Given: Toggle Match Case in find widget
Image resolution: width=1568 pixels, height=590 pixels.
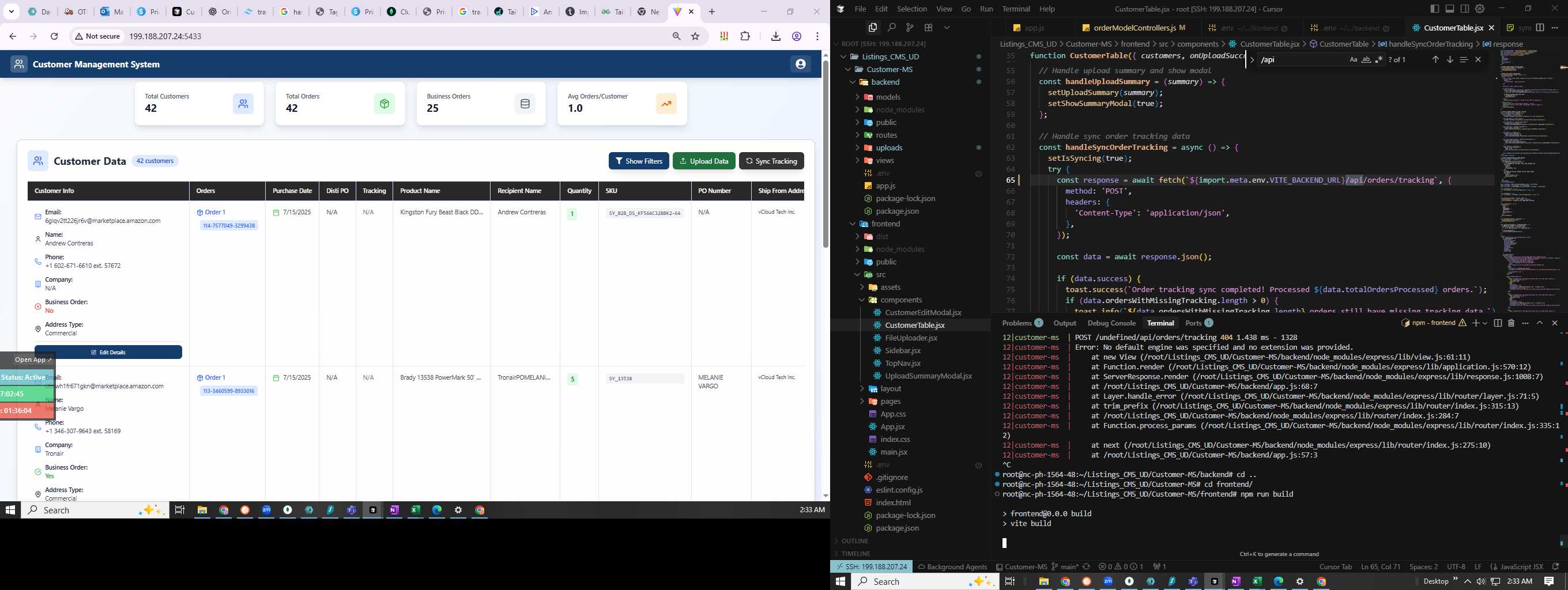Looking at the screenshot, I should tap(1353, 59).
